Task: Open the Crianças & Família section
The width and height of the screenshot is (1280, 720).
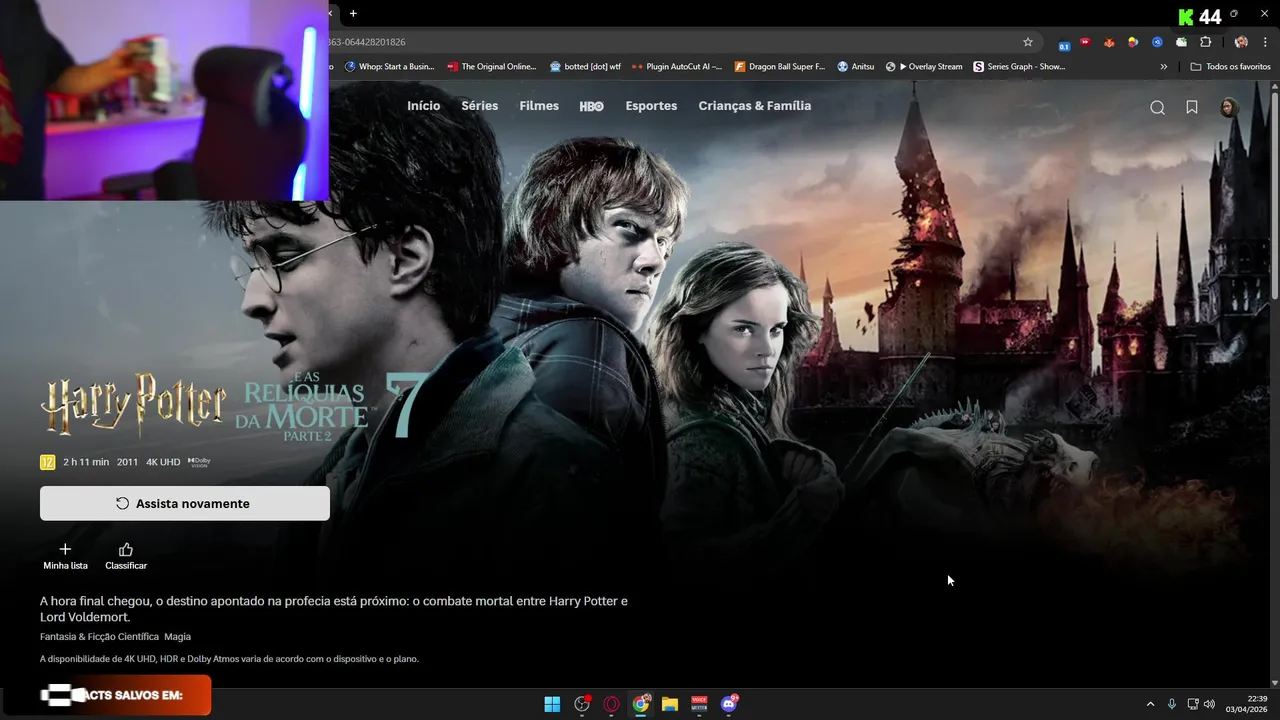Action: pyautogui.click(x=755, y=106)
